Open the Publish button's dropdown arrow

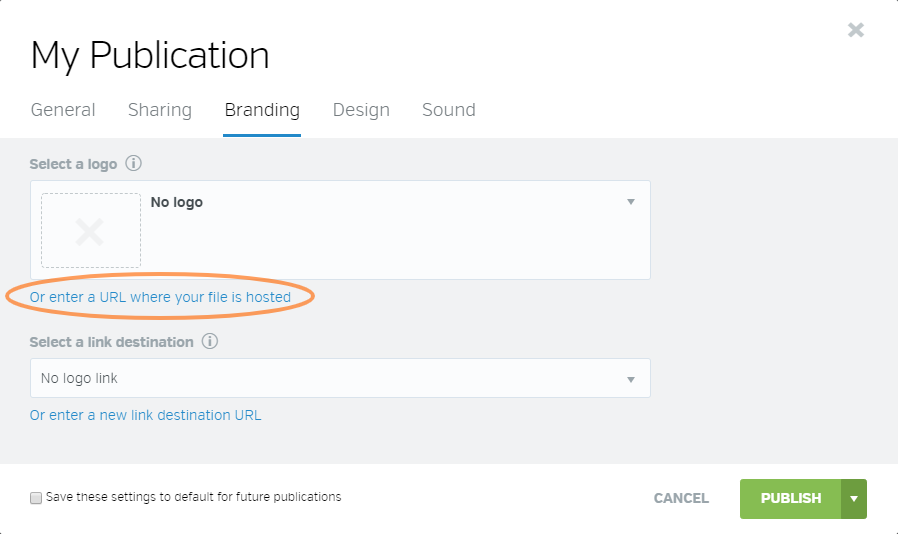(x=854, y=498)
